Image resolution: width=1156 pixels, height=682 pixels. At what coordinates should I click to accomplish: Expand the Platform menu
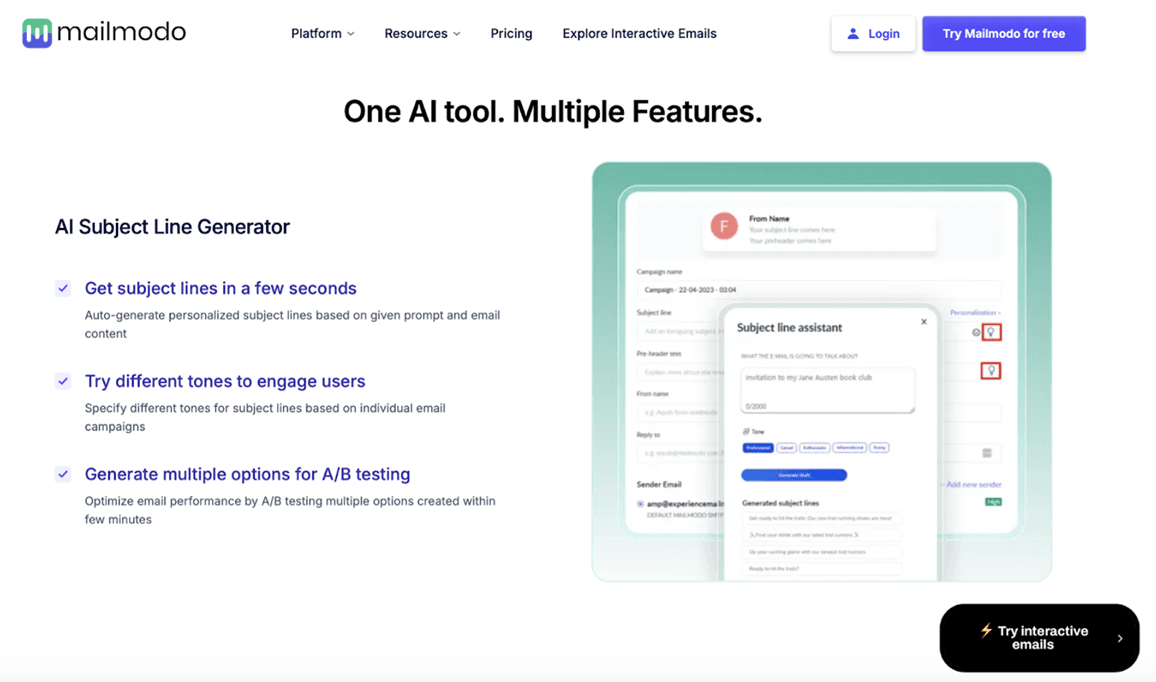point(322,34)
